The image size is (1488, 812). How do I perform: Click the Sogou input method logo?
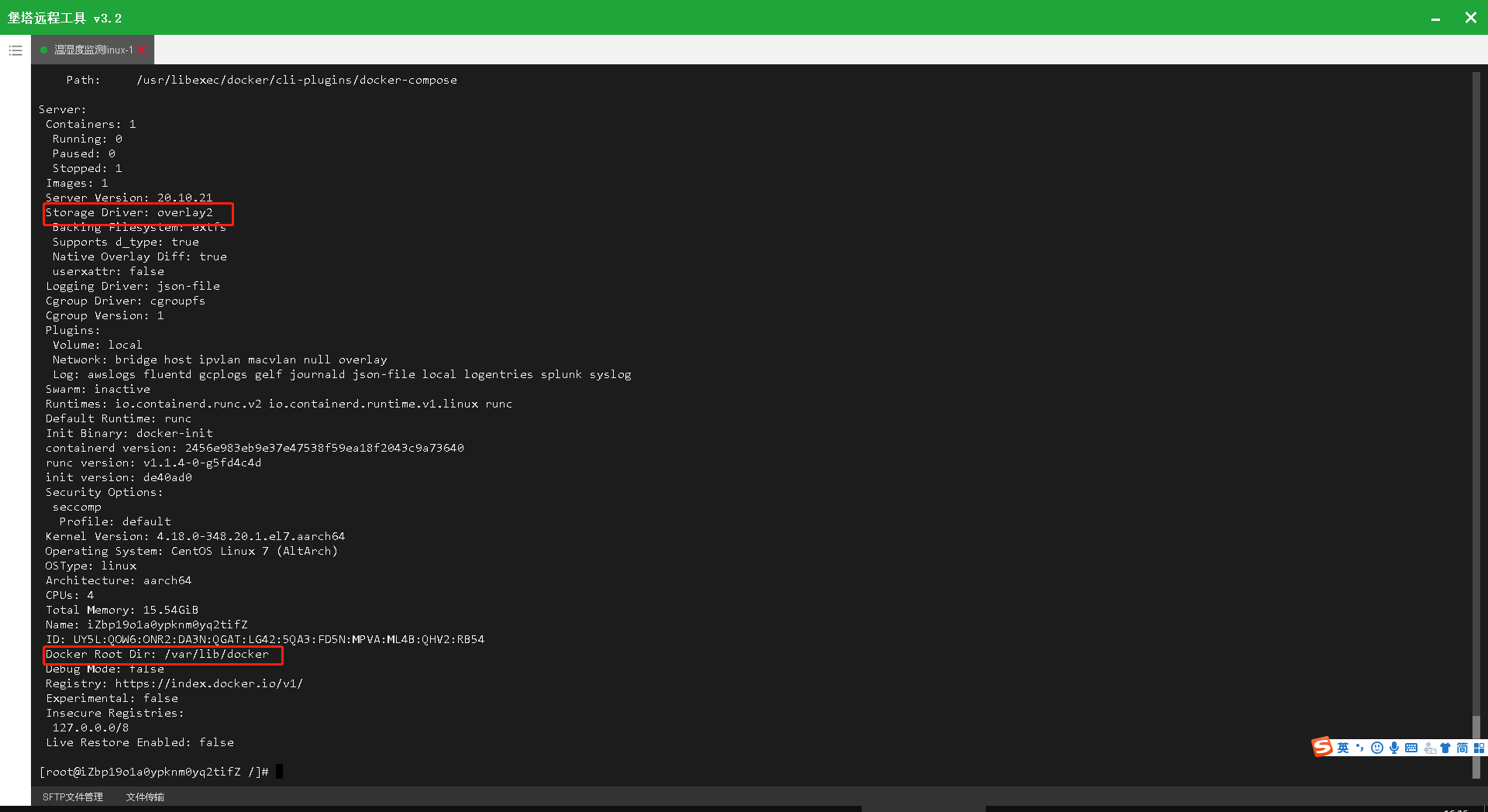[1322, 747]
